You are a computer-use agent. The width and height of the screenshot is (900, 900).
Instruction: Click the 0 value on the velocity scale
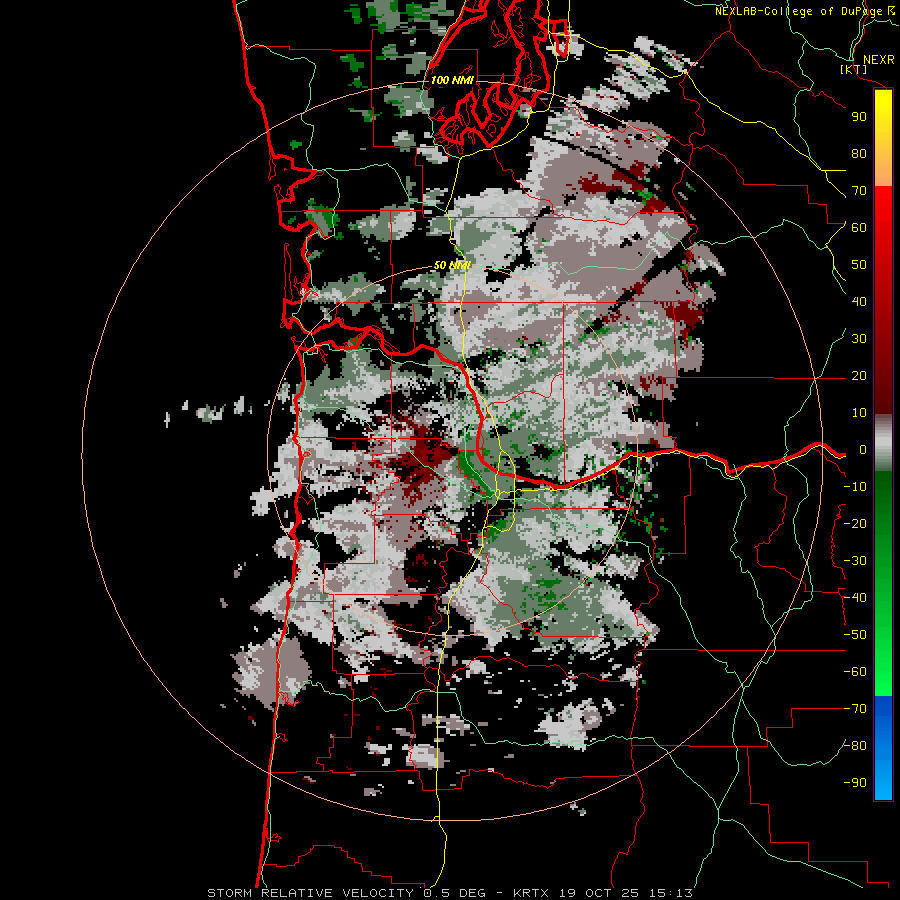coord(863,450)
